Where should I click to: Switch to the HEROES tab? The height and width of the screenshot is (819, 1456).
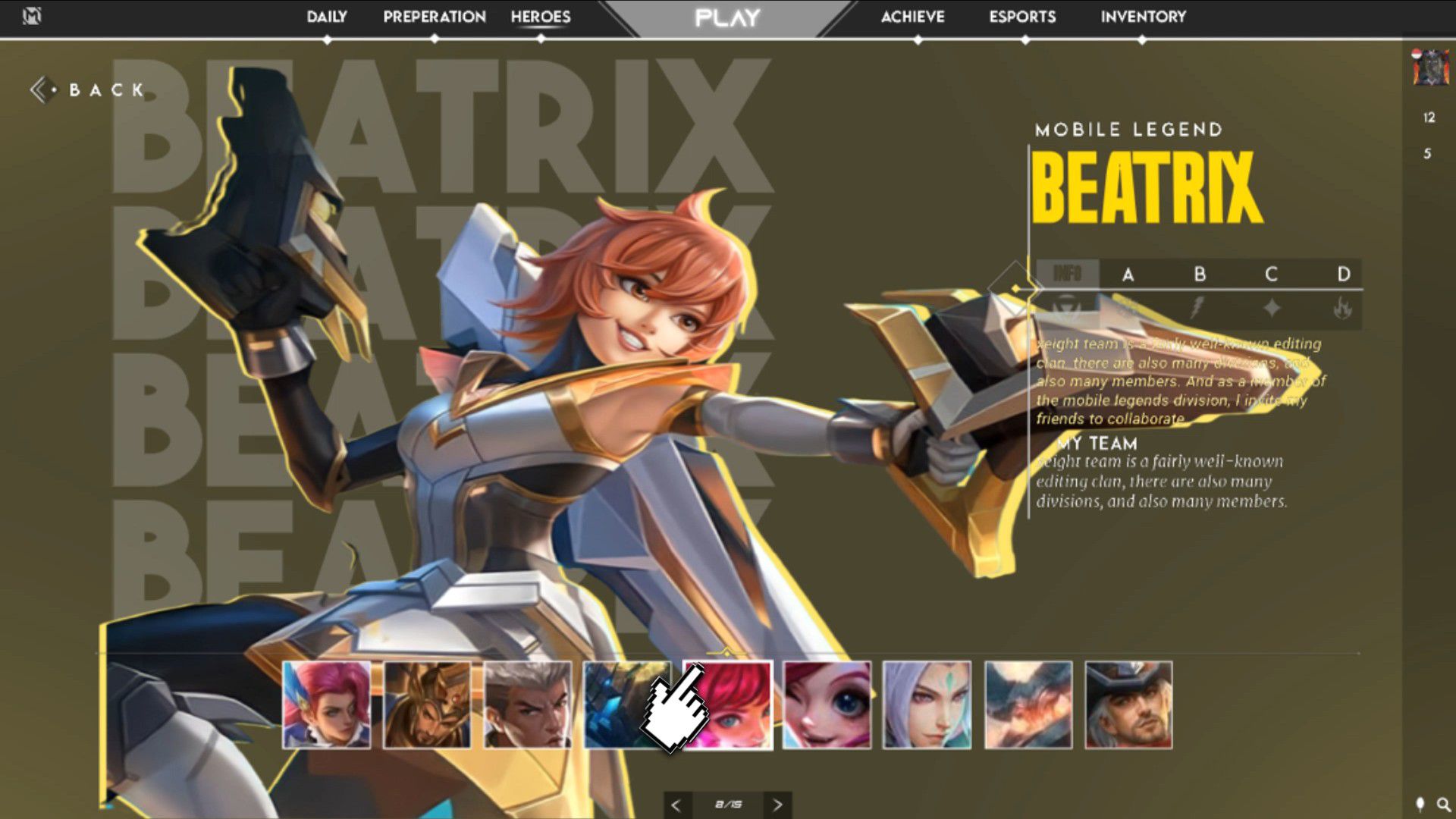(x=541, y=17)
